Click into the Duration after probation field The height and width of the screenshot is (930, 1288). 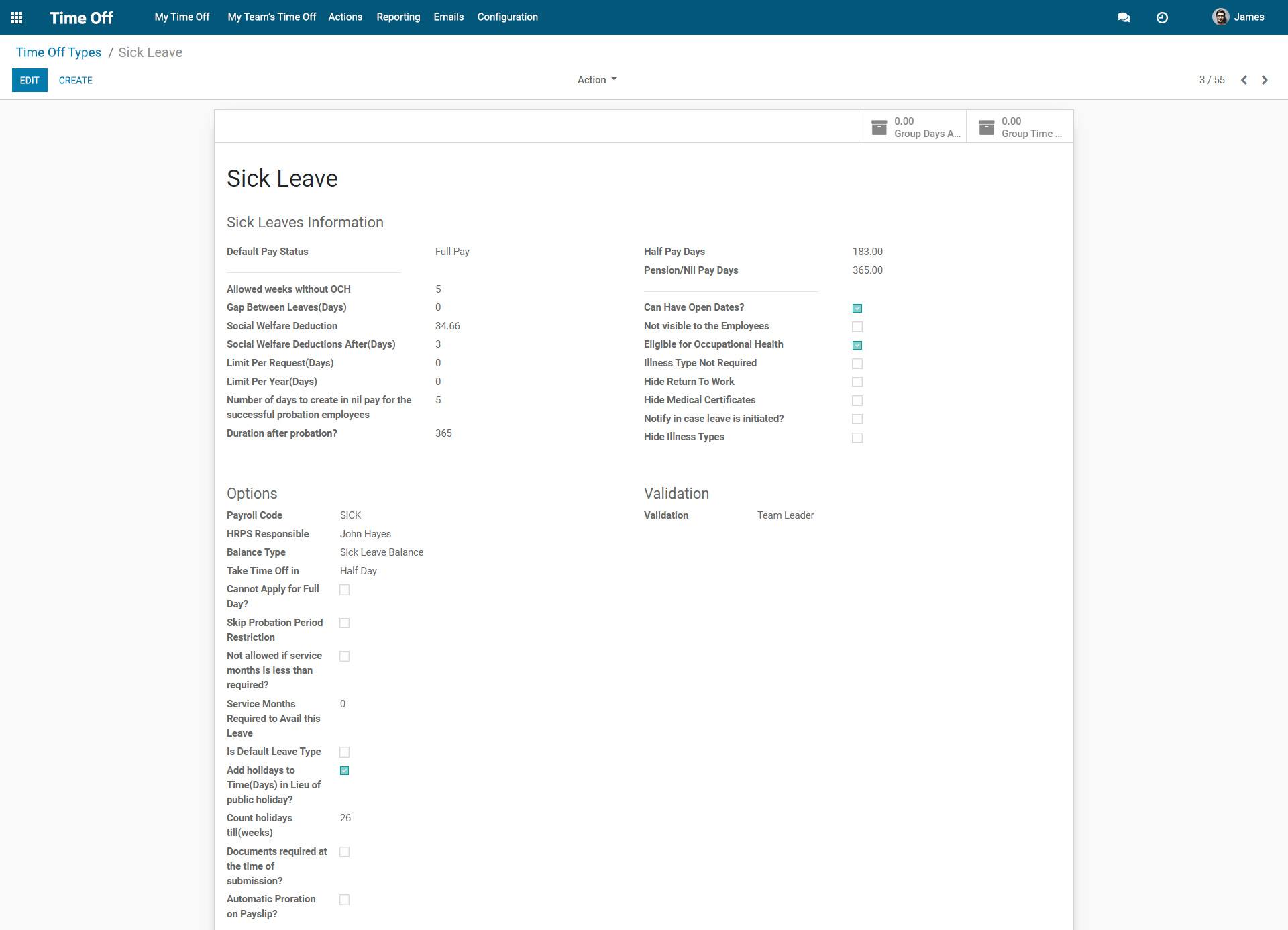click(x=443, y=433)
